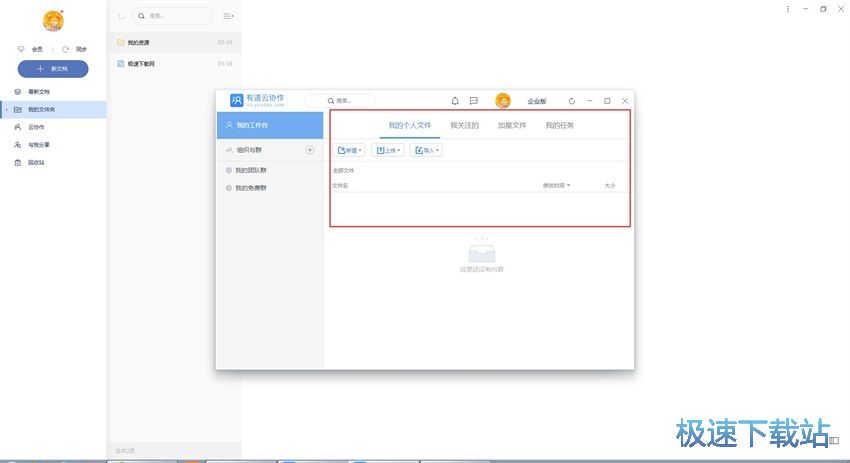Viewport: 850px width, 463px height.
Task: Open the 导入 import dropdown button
Action: pyautogui.click(x=427, y=150)
